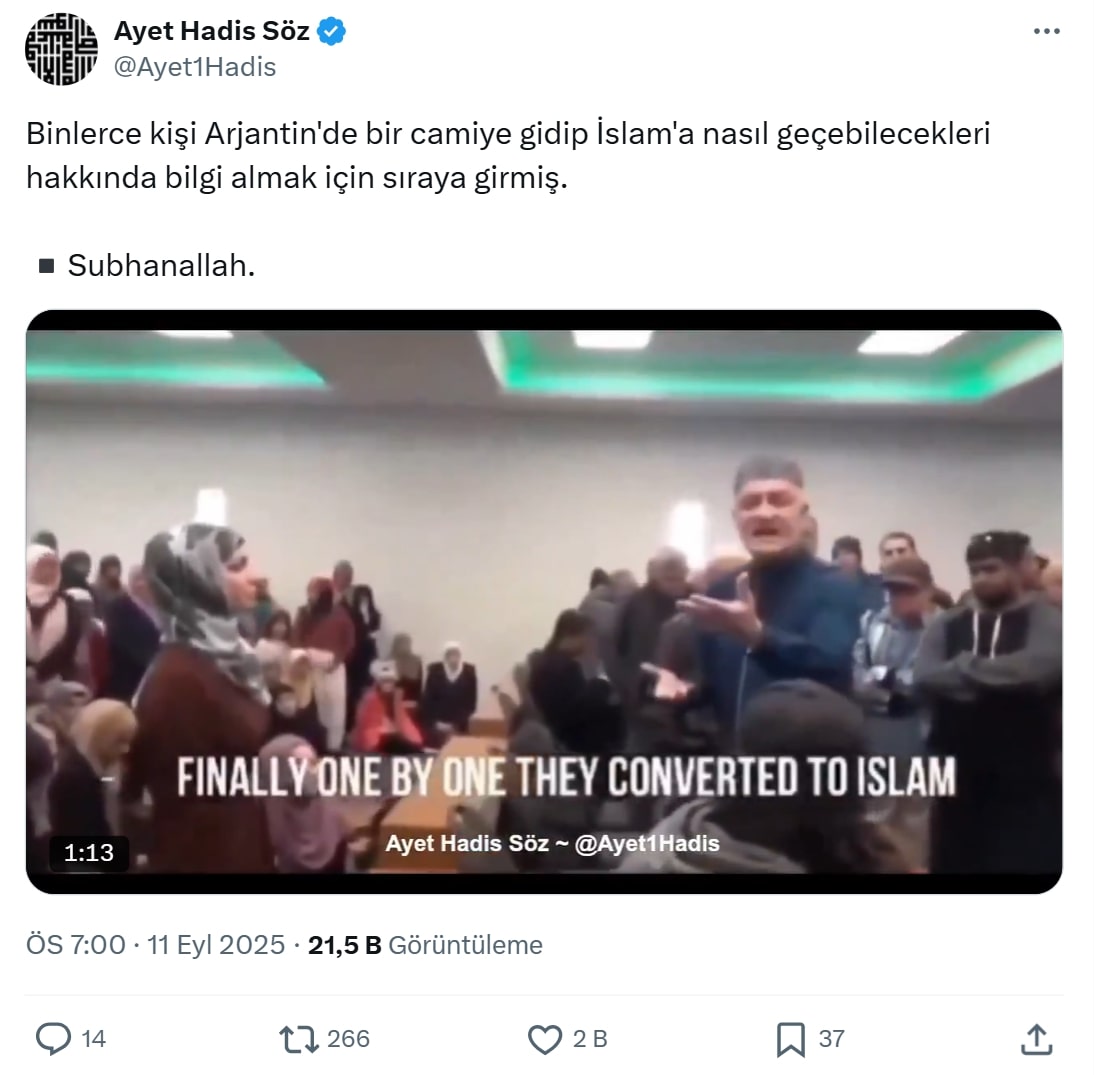The height and width of the screenshot is (1075, 1094).
Task: Click the 37 bookmarks count
Action: coord(832,1039)
